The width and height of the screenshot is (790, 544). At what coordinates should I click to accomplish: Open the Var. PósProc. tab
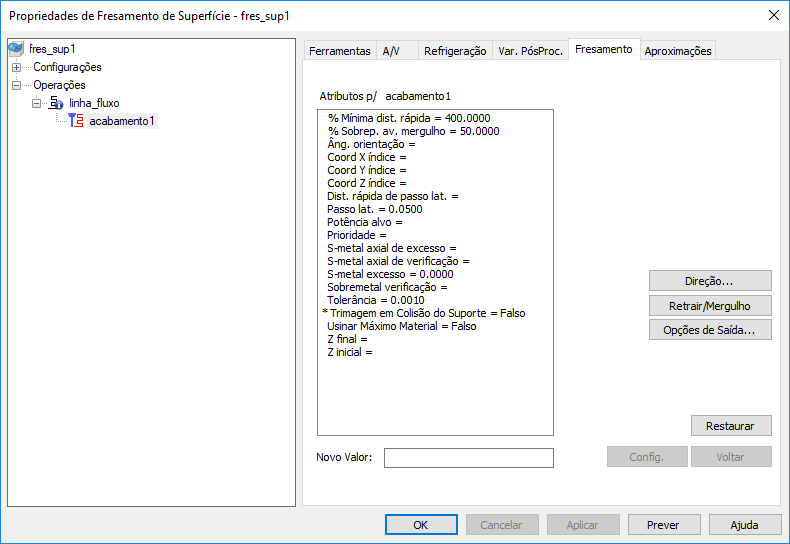531,51
